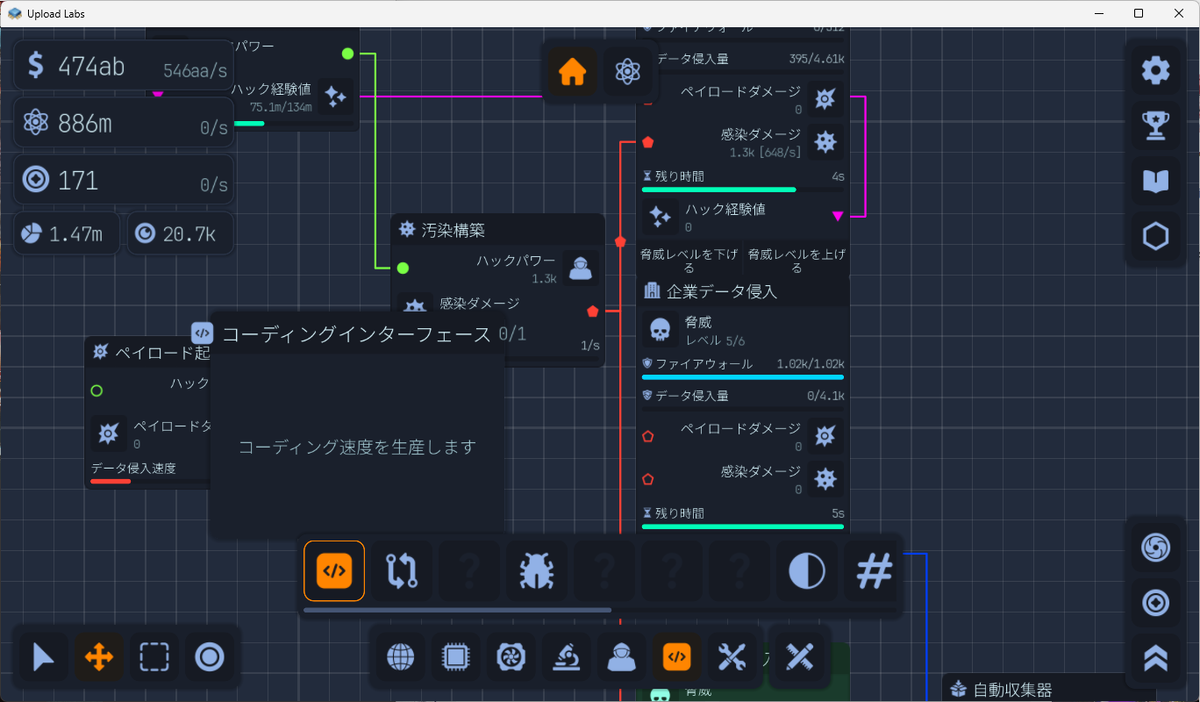
Task: Click the upper node ペイロードダメージ burst icon
Action: coord(824,98)
